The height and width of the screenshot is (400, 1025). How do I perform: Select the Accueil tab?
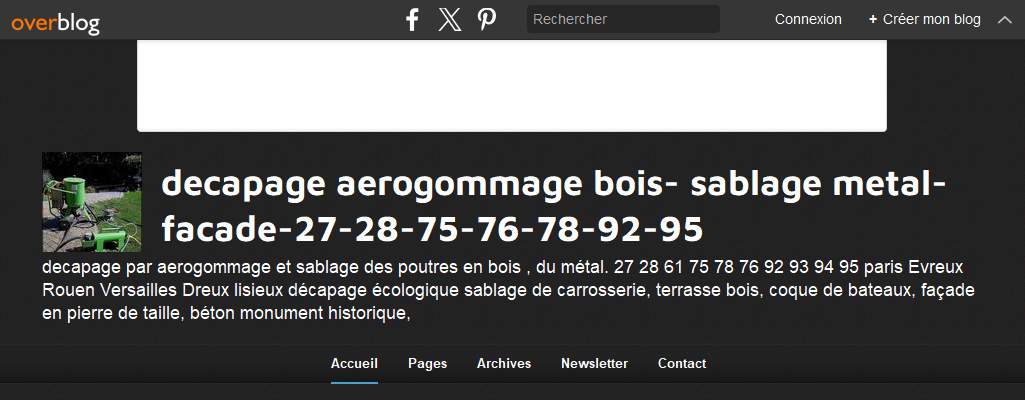tap(354, 363)
